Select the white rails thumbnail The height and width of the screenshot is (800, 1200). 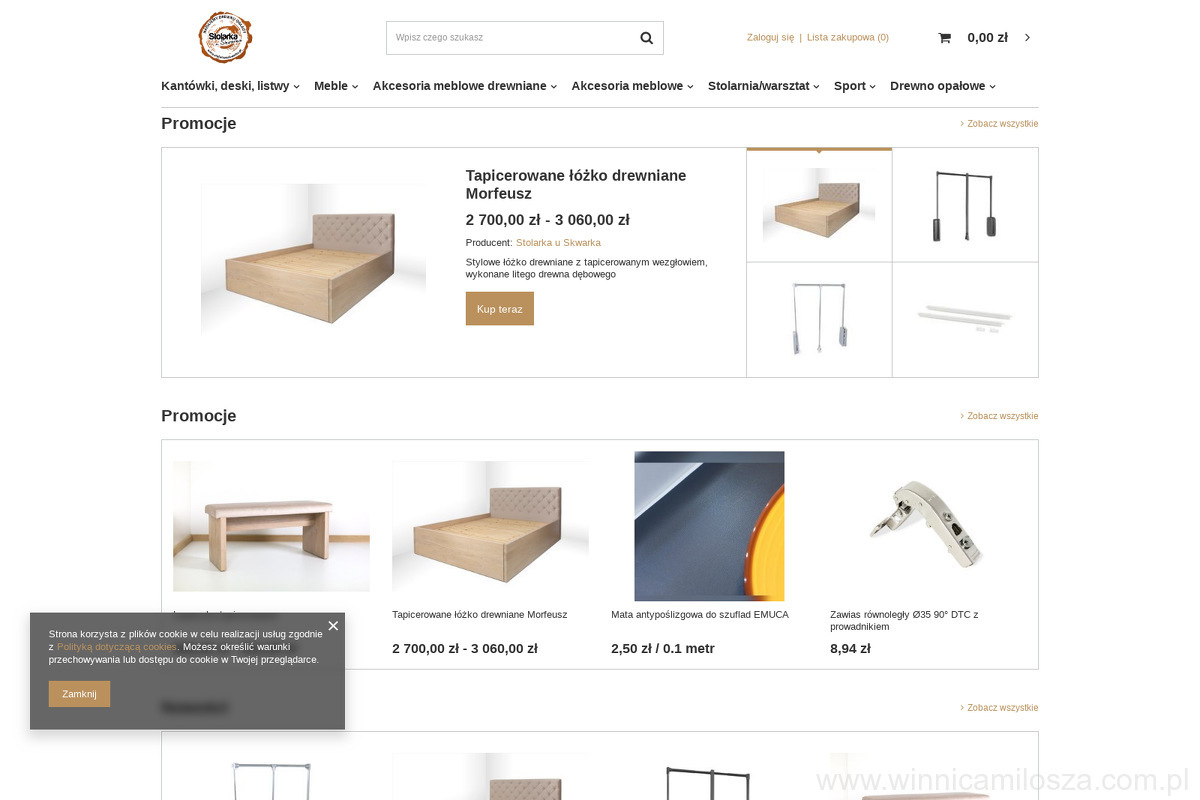point(965,320)
